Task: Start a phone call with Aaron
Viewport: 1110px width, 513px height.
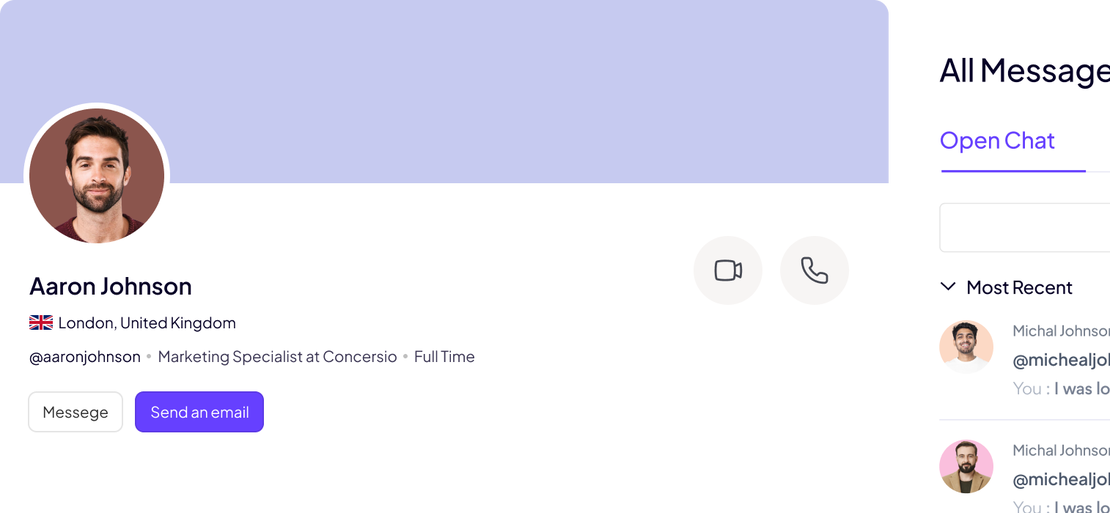Action: (x=814, y=270)
